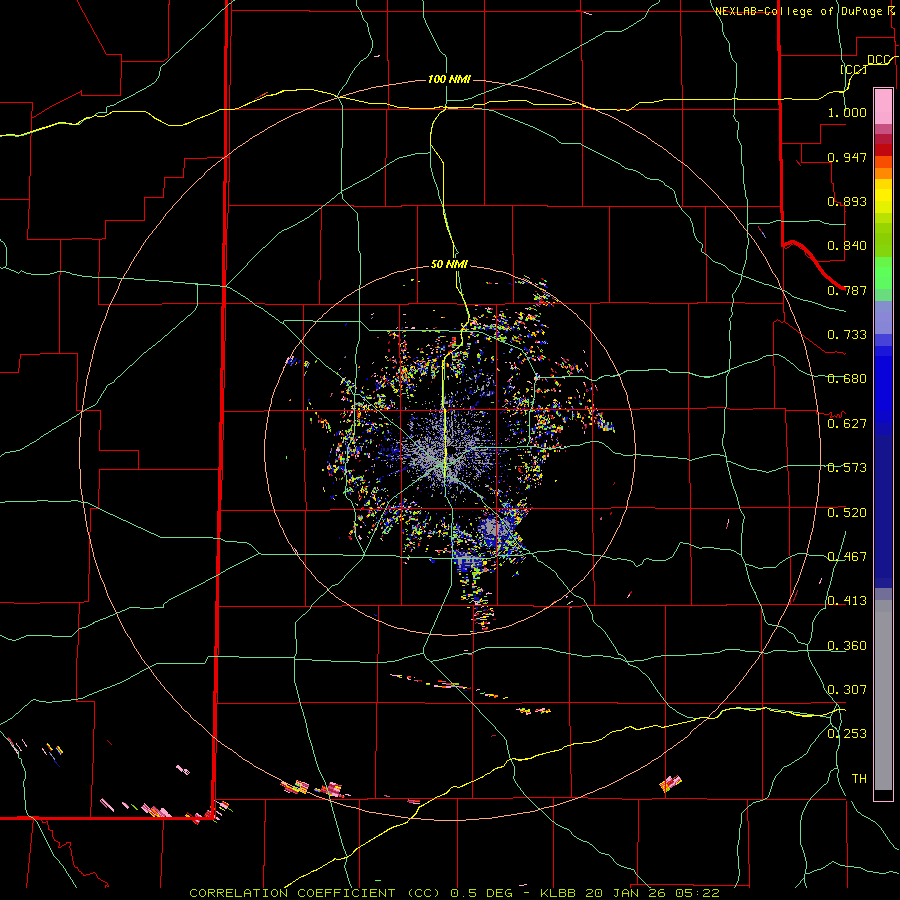Screen dimensions: 900x900
Task: Click the 0.680 value on the color scale
Action: click(847, 379)
